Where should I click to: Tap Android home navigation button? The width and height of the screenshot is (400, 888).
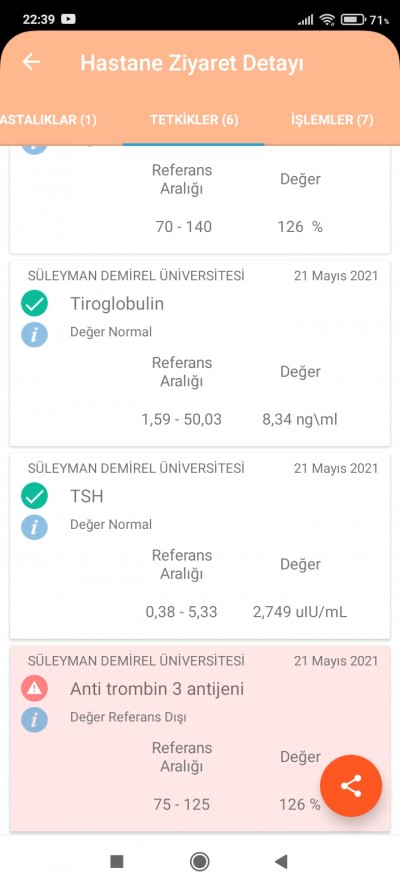(199, 861)
